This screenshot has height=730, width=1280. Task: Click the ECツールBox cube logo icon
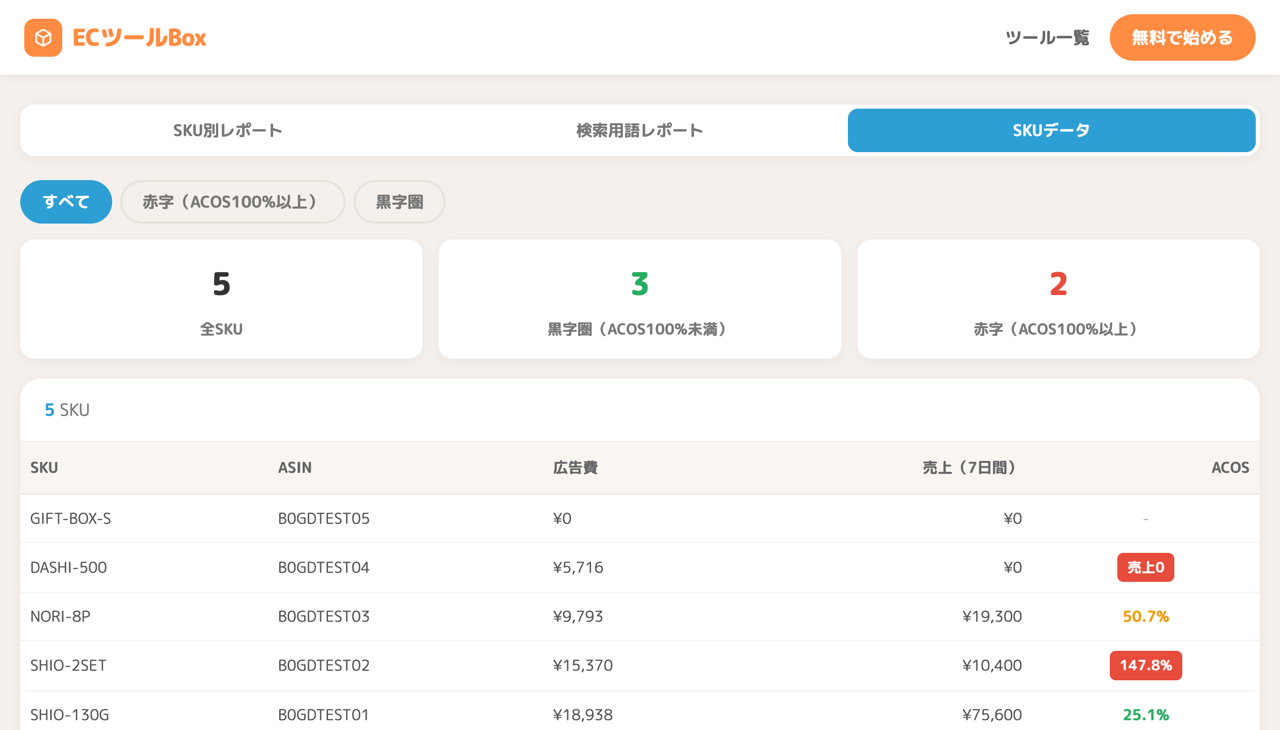[43, 38]
